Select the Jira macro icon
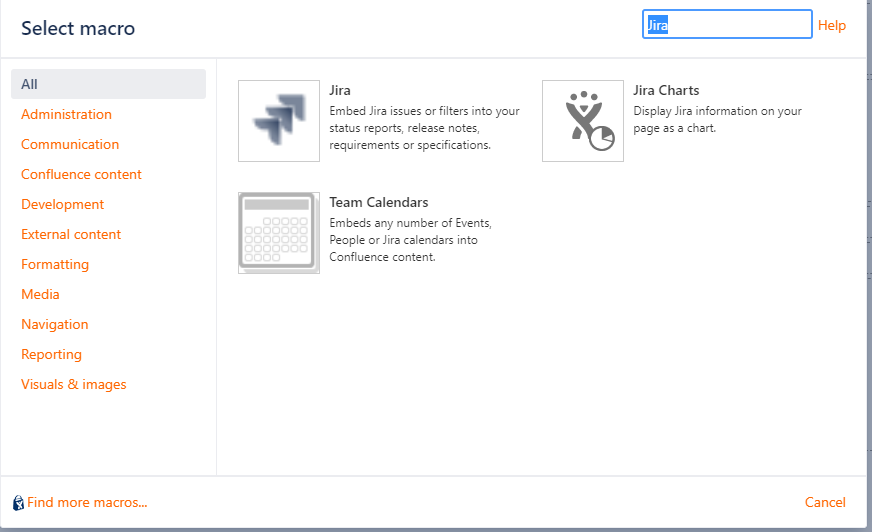This screenshot has width=872, height=532. coord(279,121)
